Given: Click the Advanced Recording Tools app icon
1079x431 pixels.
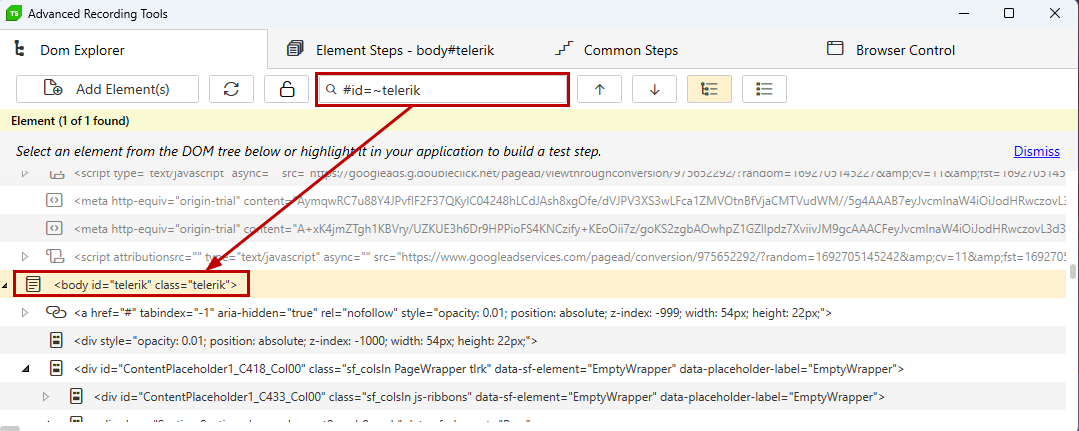Looking at the screenshot, I should pyautogui.click(x=12, y=13).
